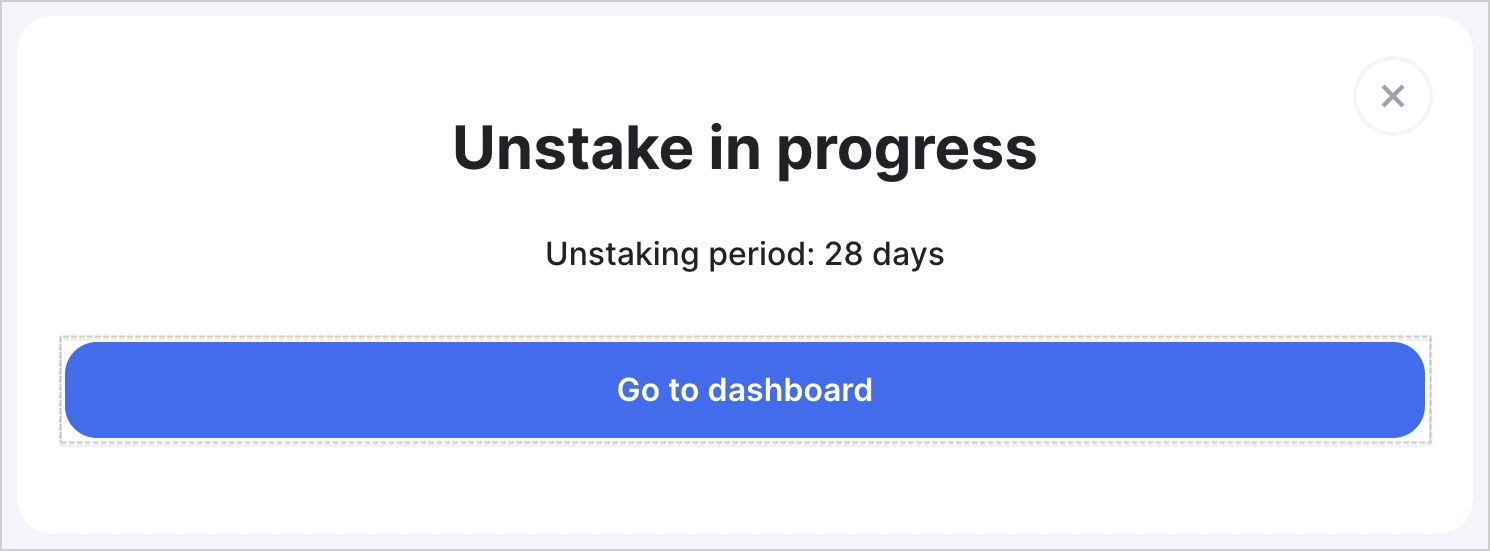Click the grey cross icon
This screenshot has width=1490, height=551.
click(1393, 97)
